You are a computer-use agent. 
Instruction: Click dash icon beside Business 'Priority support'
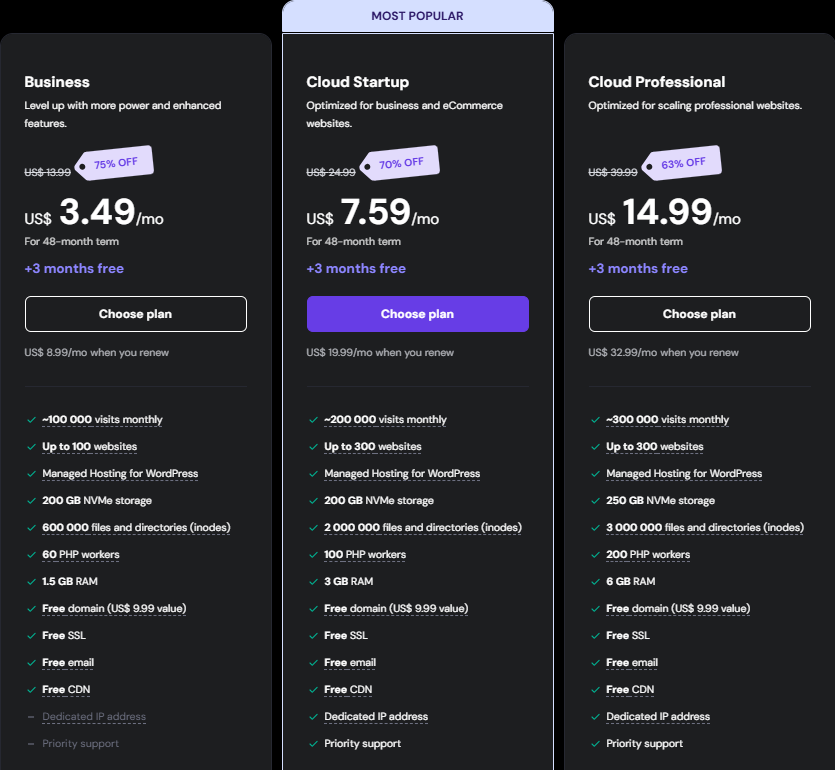coord(31,744)
